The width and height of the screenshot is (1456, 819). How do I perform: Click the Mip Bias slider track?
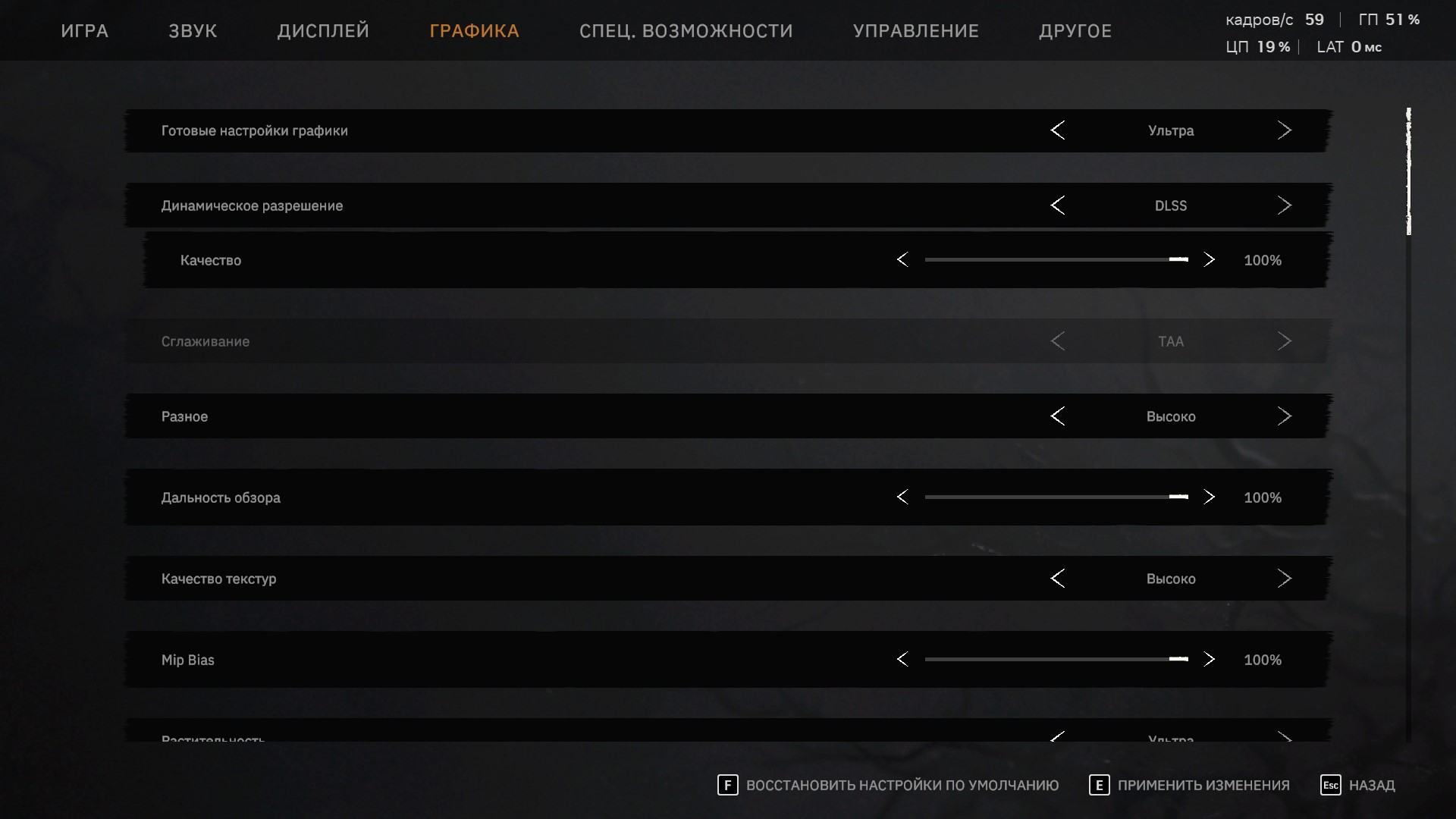[1056, 660]
